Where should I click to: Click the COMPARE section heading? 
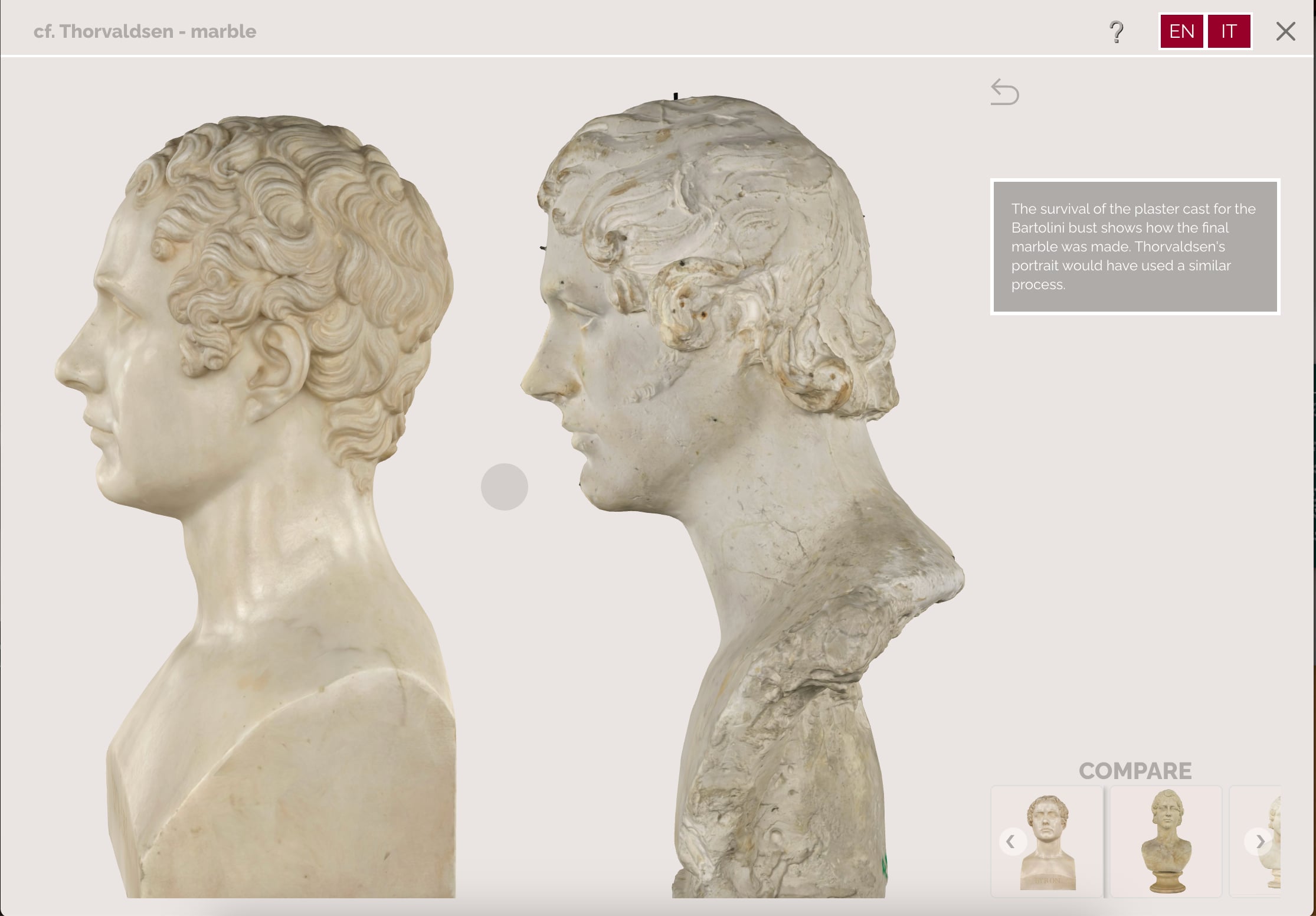tap(1135, 771)
